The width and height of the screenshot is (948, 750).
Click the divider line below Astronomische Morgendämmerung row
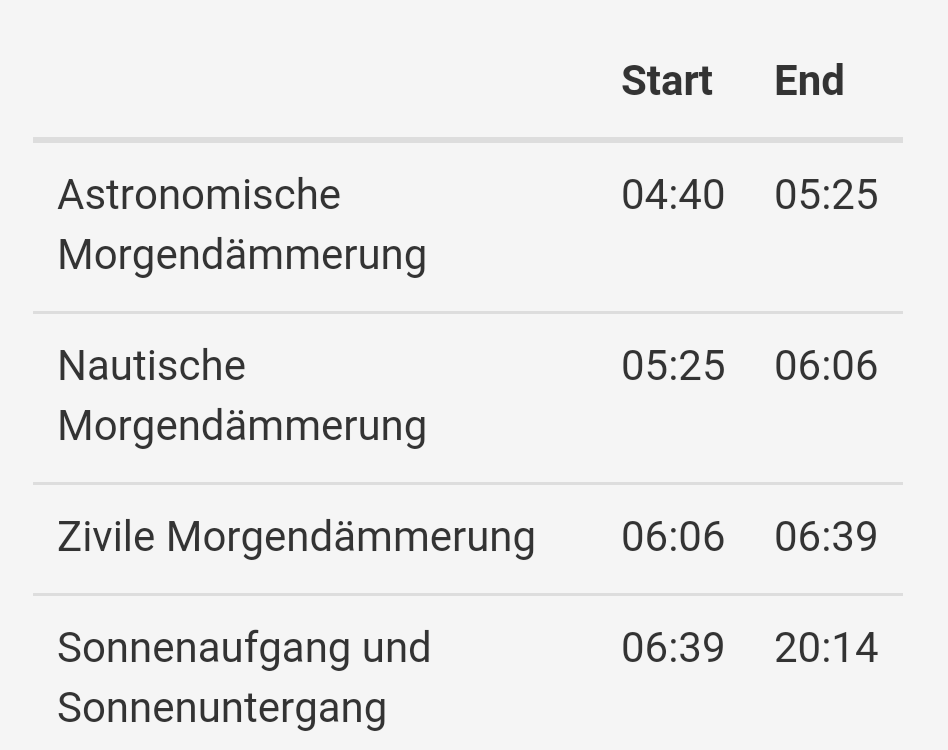468,312
